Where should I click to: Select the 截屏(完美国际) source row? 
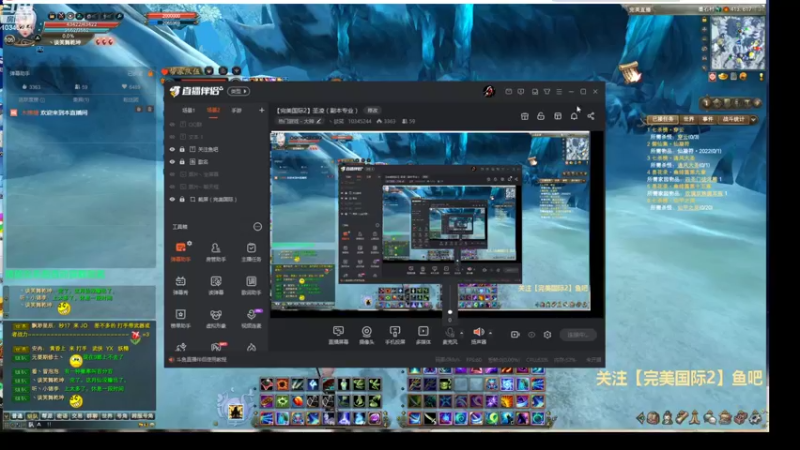216,199
